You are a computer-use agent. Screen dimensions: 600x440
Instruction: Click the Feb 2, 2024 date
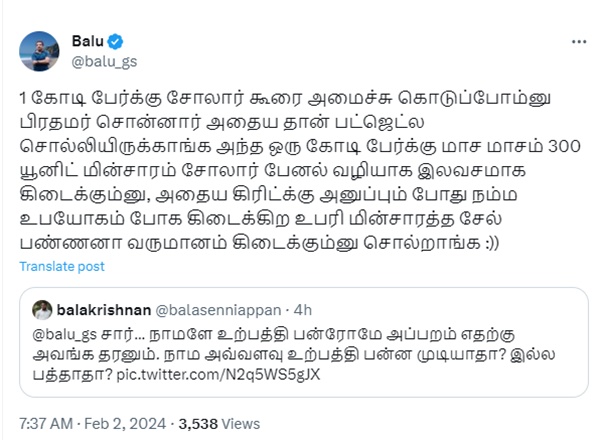[129, 421]
